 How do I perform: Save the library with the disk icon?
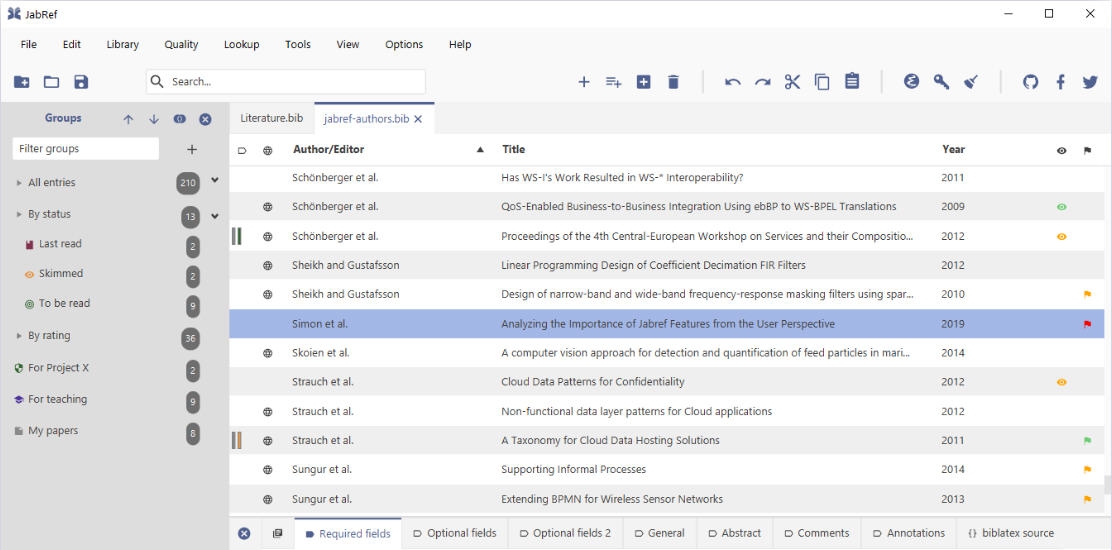(81, 82)
